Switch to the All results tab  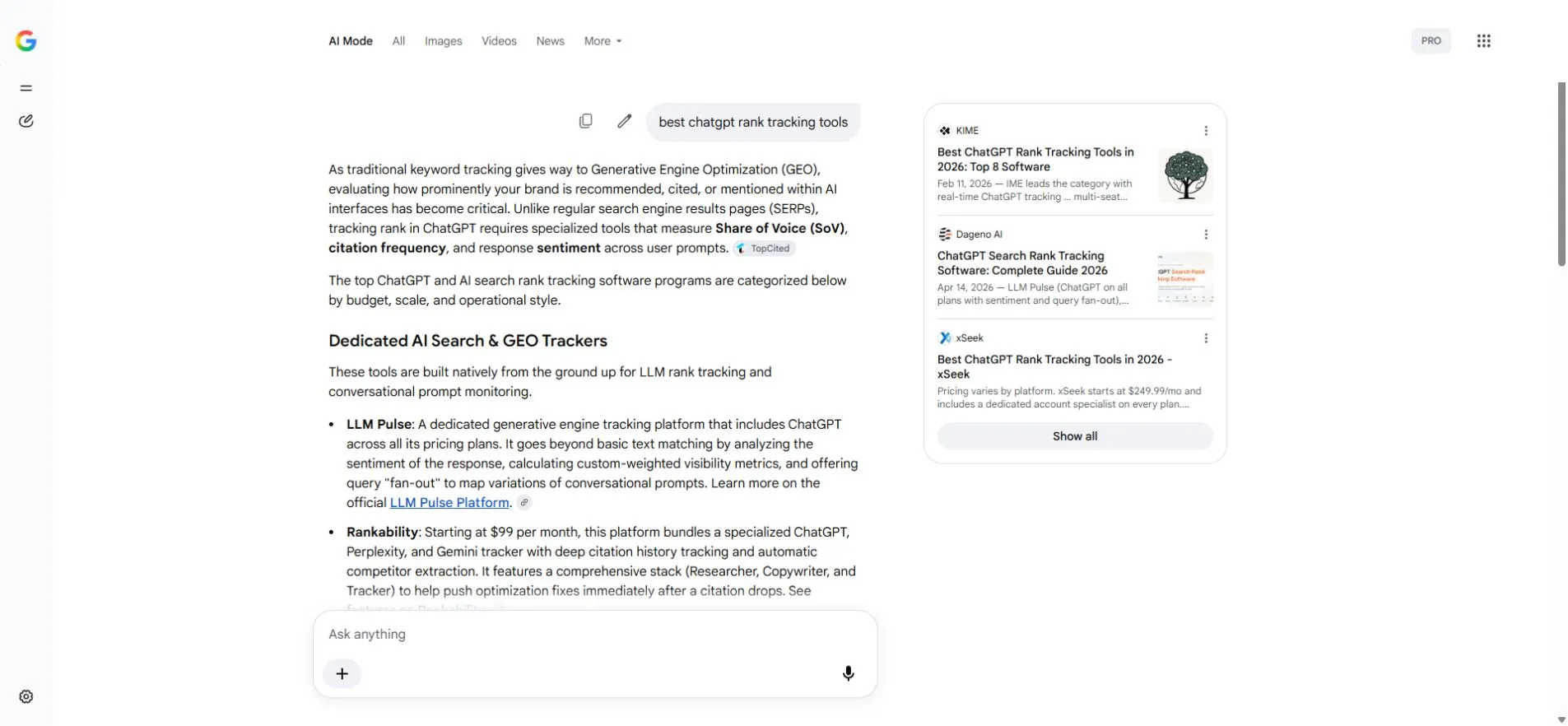(399, 41)
